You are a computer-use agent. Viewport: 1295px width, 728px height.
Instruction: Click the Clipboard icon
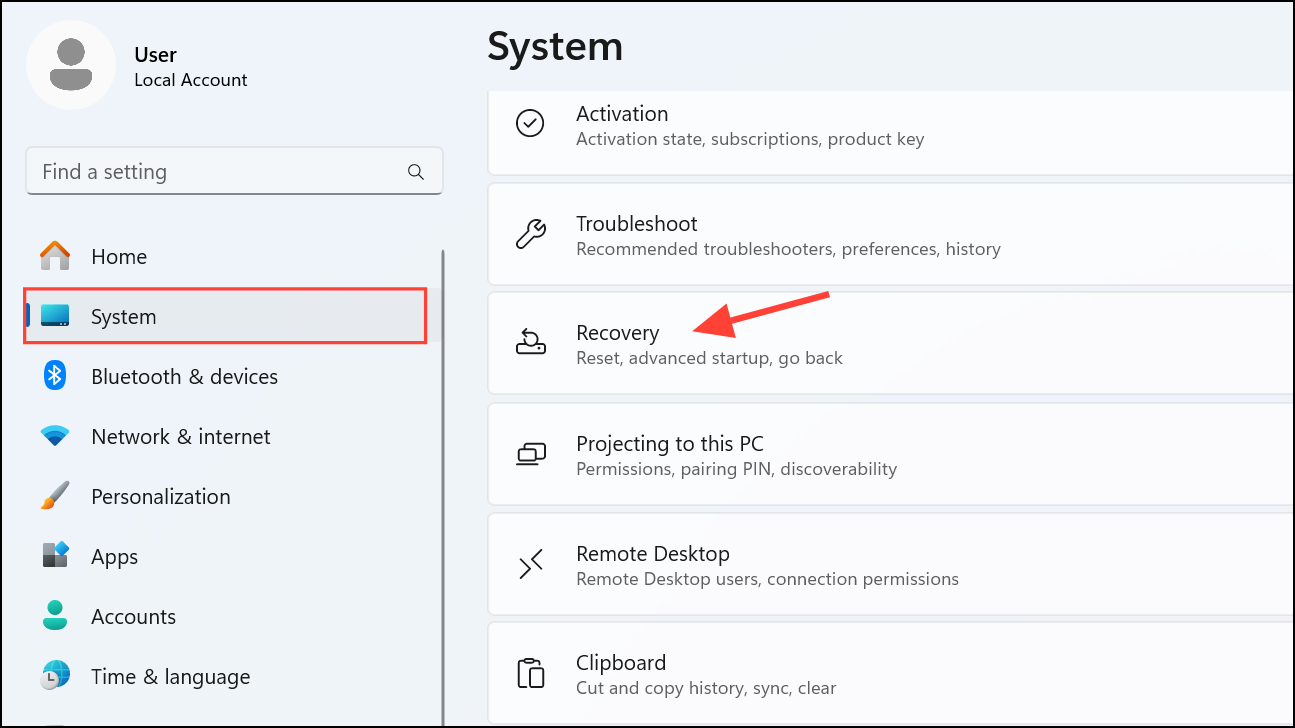click(x=530, y=673)
